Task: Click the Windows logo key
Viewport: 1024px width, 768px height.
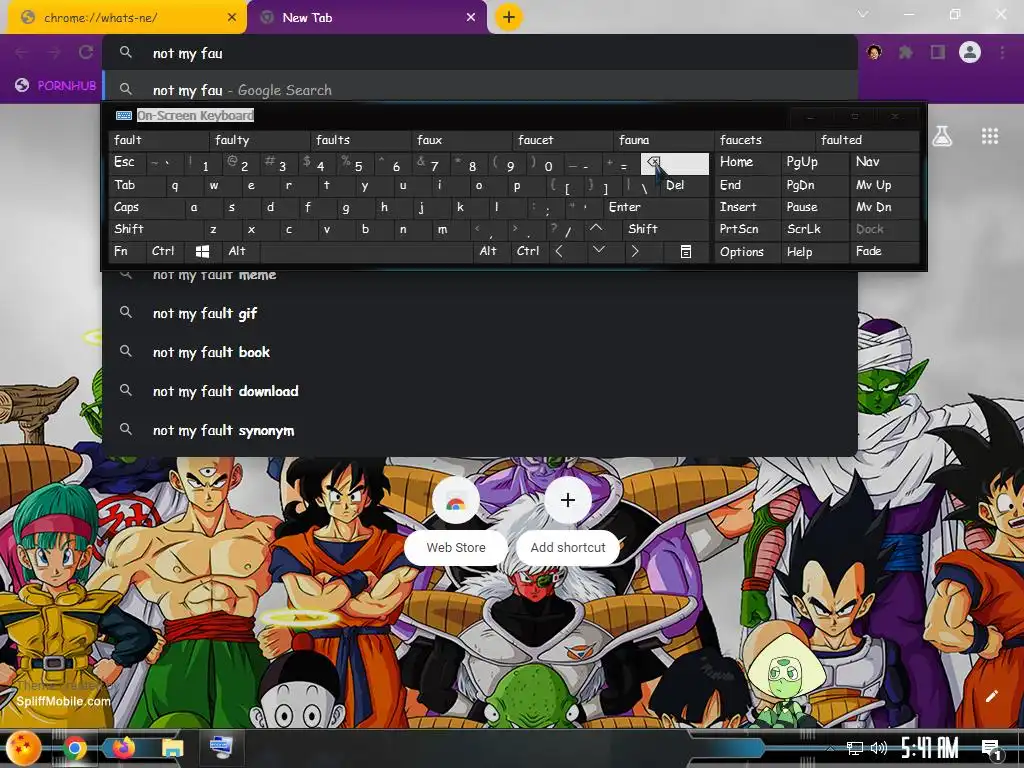Action: (202, 251)
